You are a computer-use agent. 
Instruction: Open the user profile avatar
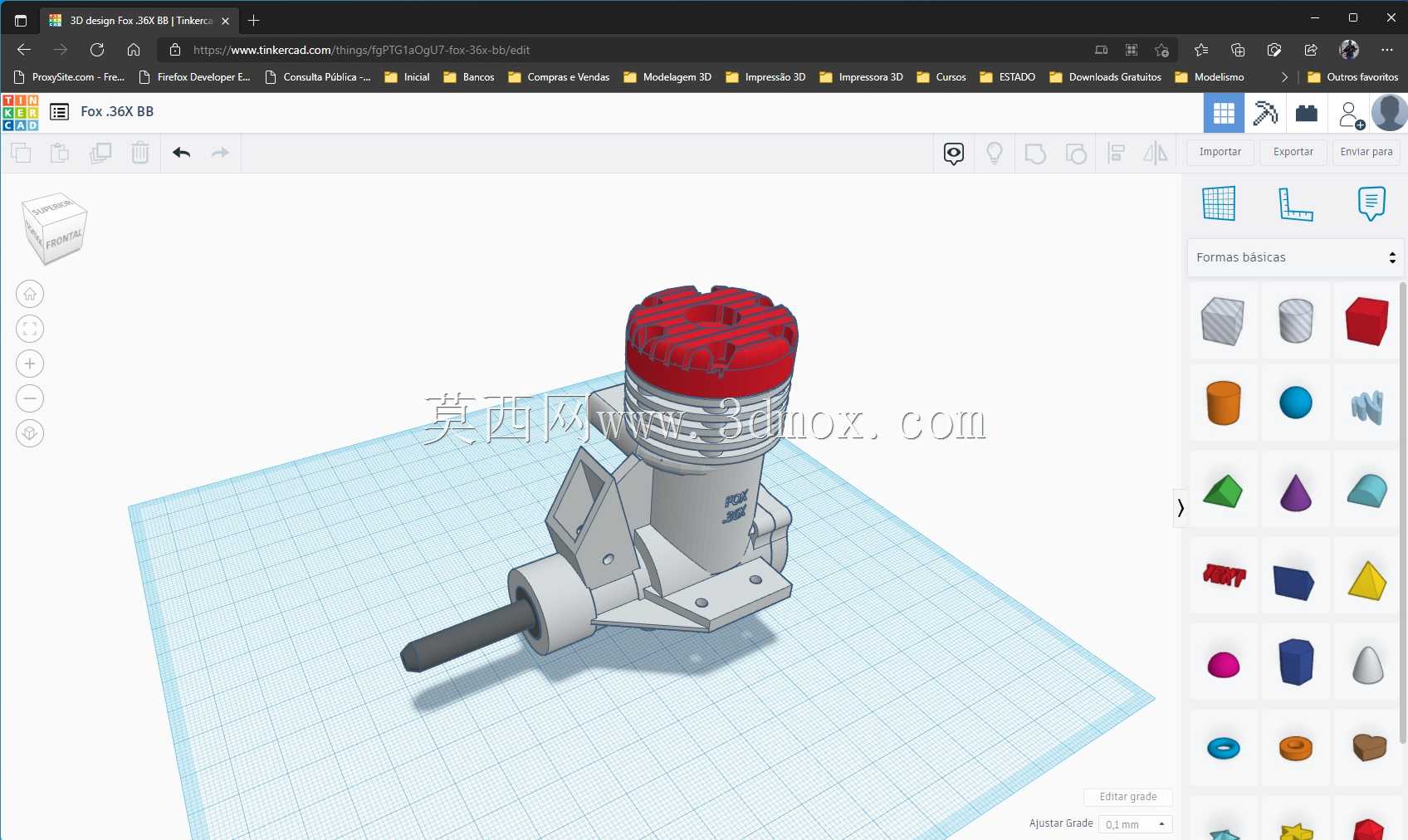tap(1390, 113)
